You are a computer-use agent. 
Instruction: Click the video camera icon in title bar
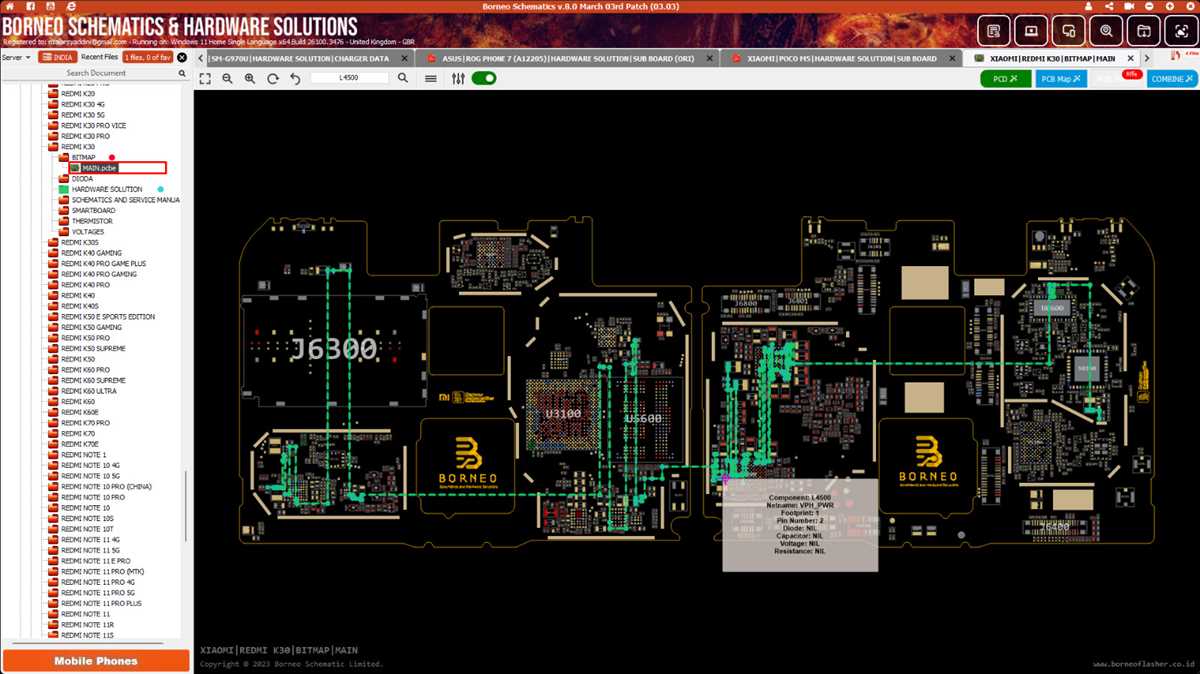click(1130, 6)
